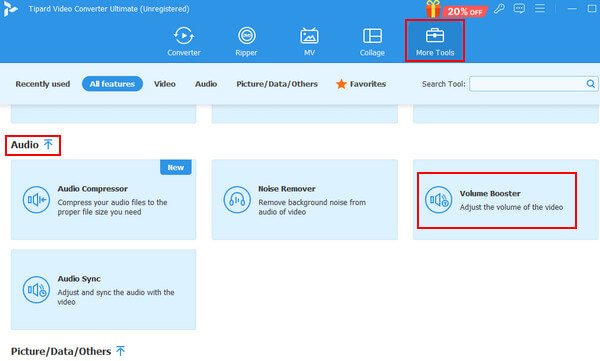
Task: Click the New badge on Audio Compressor
Action: 176,167
